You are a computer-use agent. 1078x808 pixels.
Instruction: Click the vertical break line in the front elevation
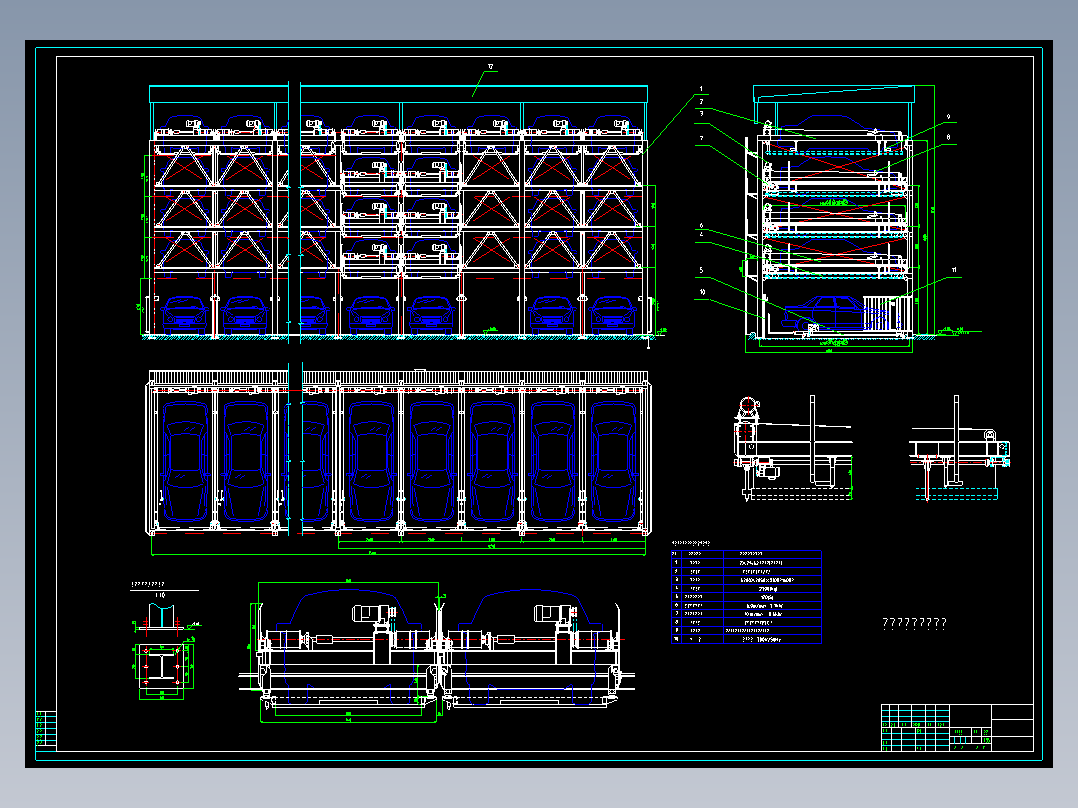coord(294,213)
